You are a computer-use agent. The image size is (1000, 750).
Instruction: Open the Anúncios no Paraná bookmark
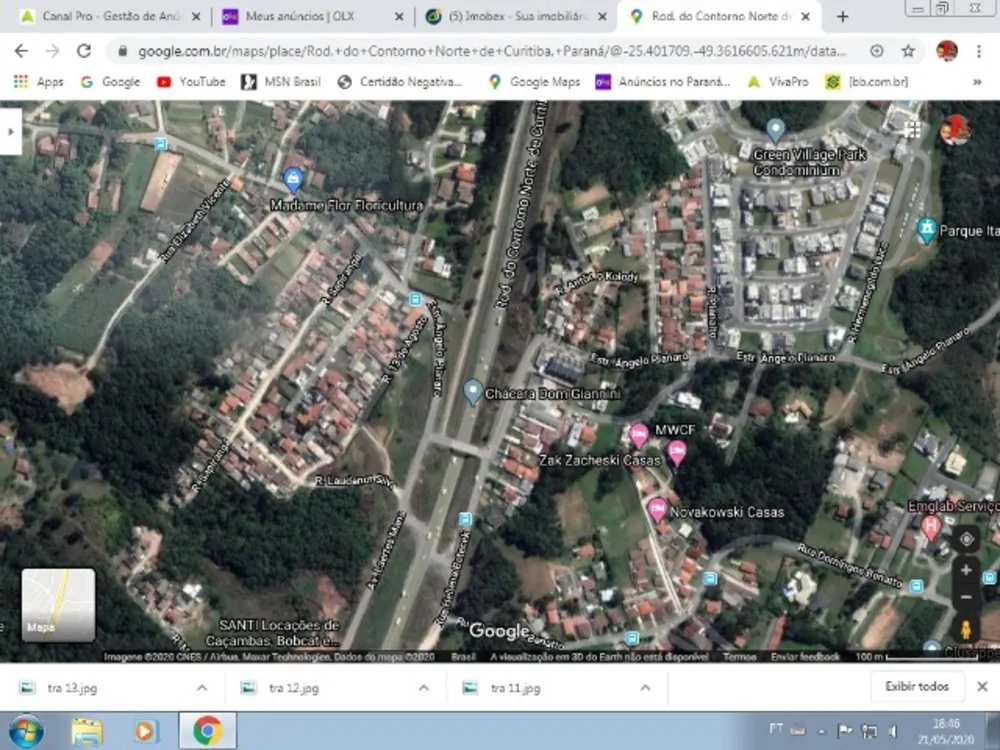[x=663, y=82]
